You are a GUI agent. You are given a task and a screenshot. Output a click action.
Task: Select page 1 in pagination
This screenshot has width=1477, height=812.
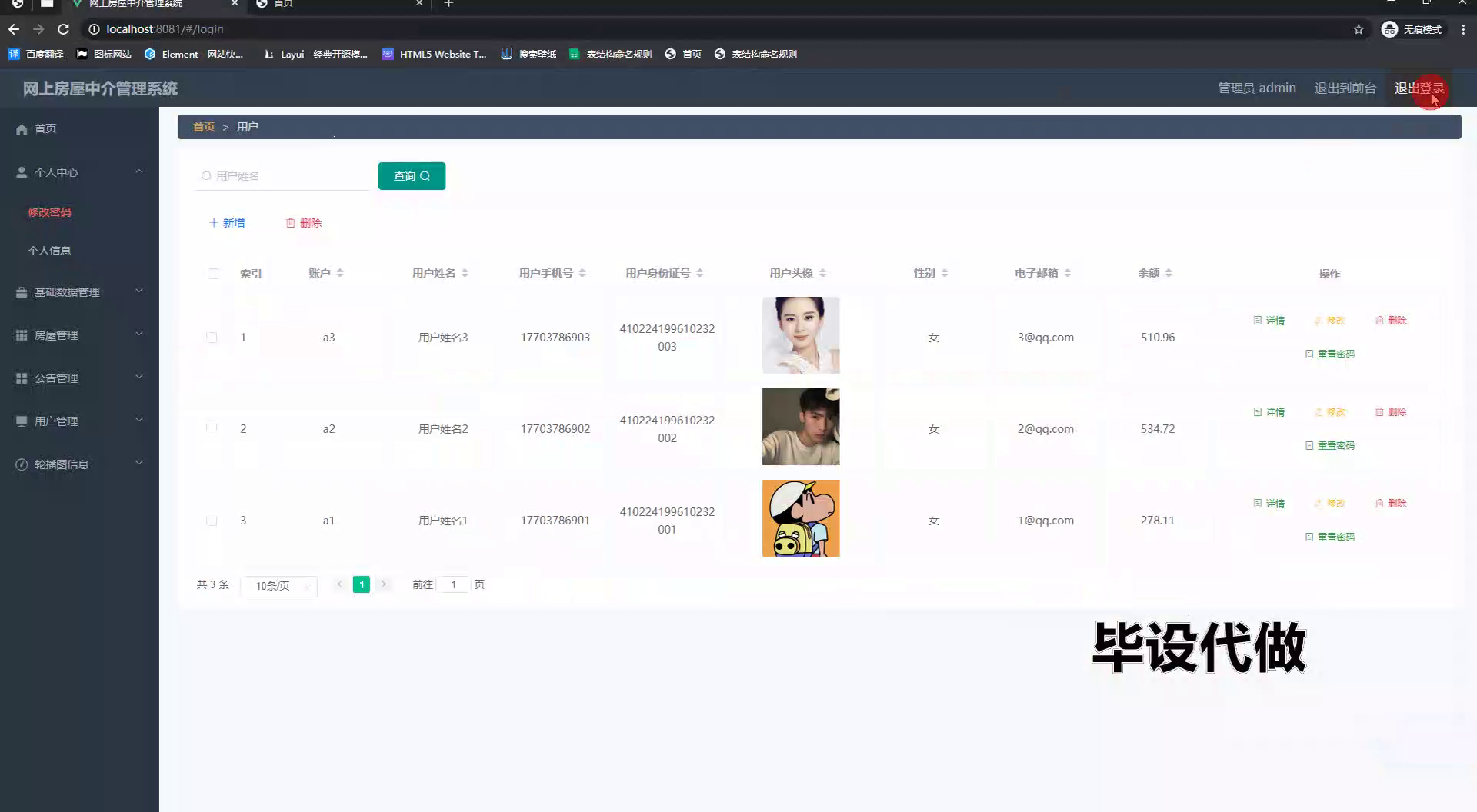362,584
